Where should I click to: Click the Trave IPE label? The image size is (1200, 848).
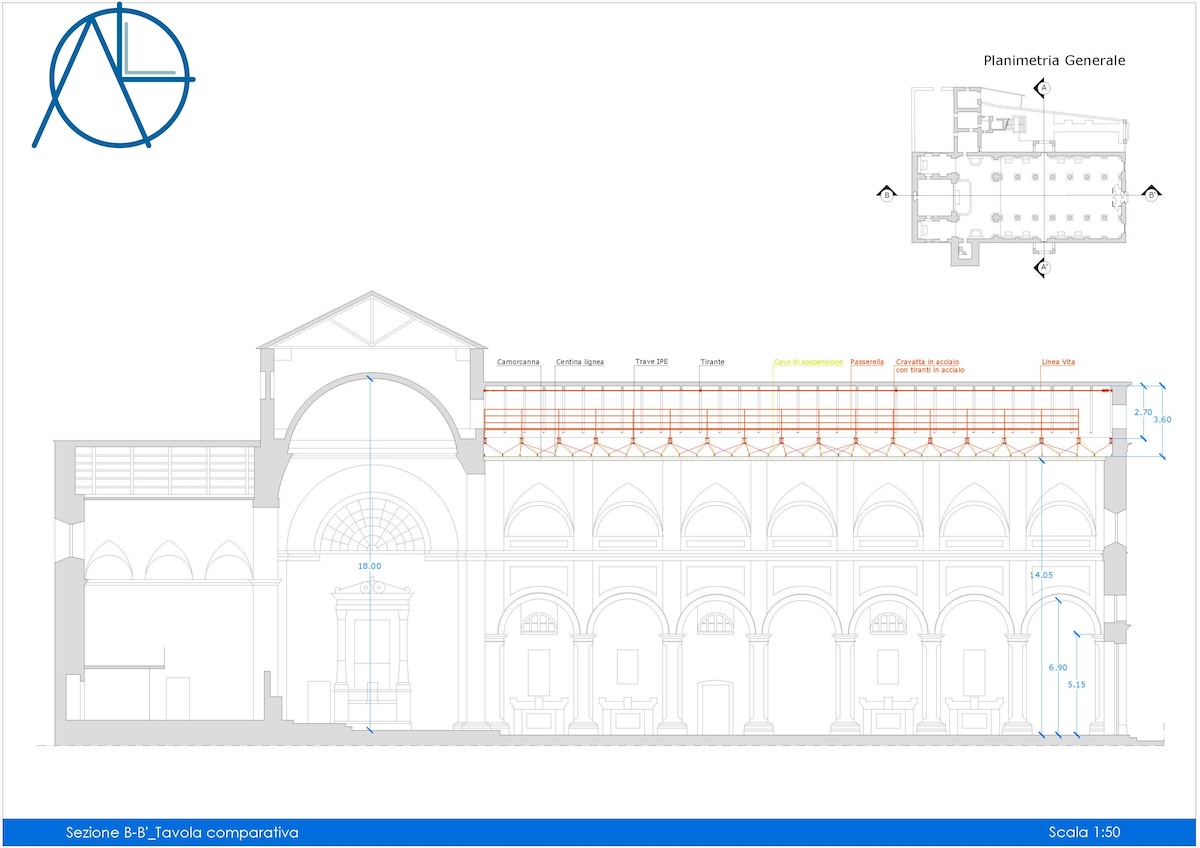pos(651,362)
